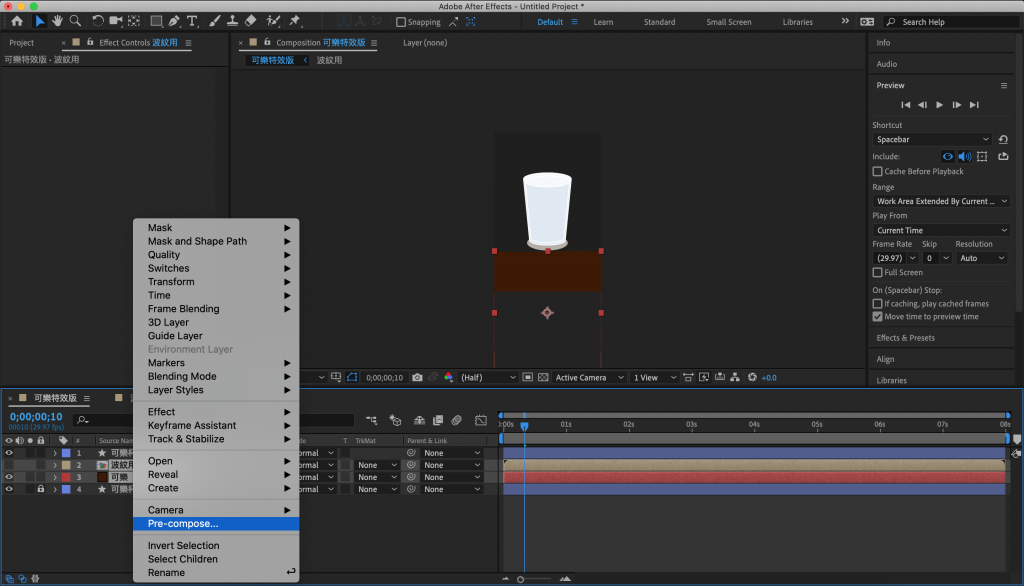The image size is (1024, 586).
Task: Select the Hand tool in the toolbar
Action: click(58, 21)
